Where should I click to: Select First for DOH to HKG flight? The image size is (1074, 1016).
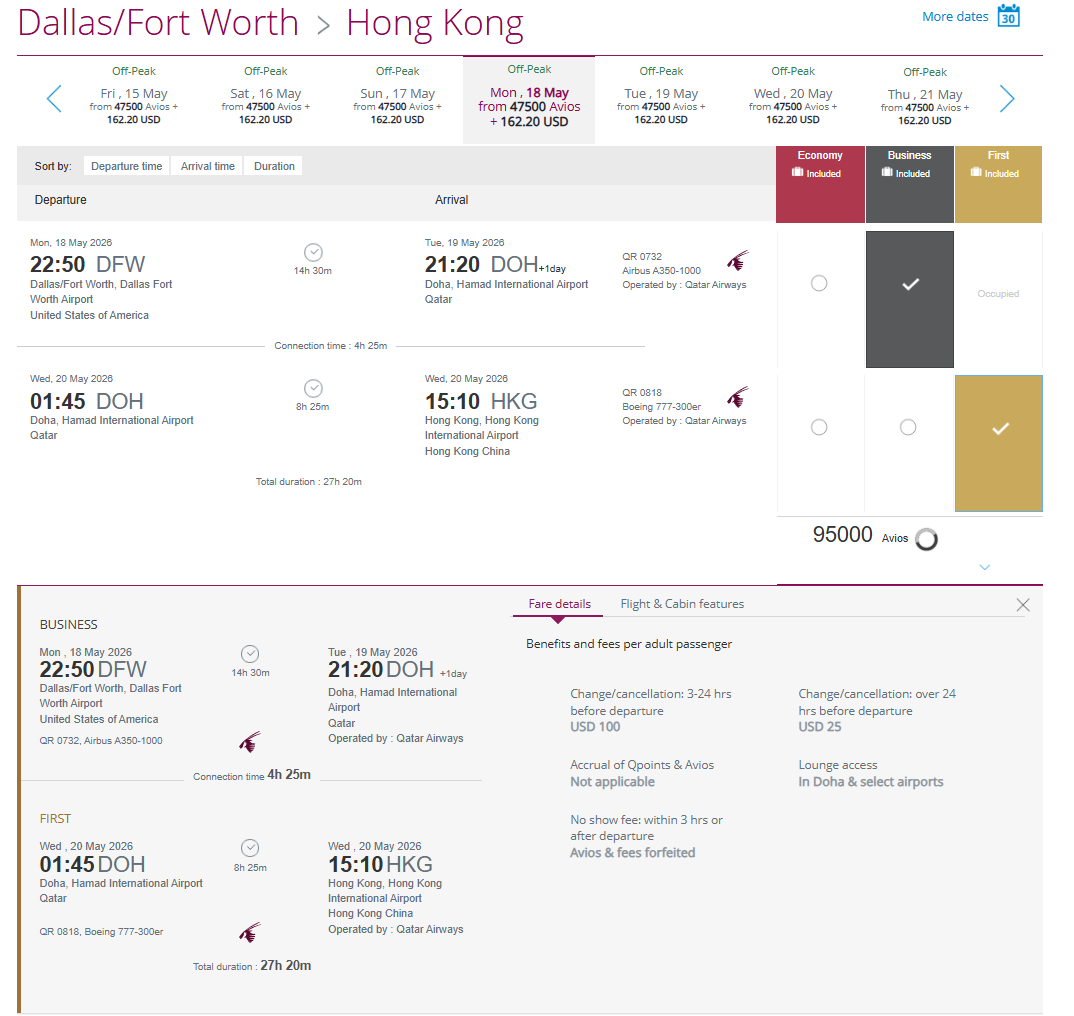[x=999, y=443]
